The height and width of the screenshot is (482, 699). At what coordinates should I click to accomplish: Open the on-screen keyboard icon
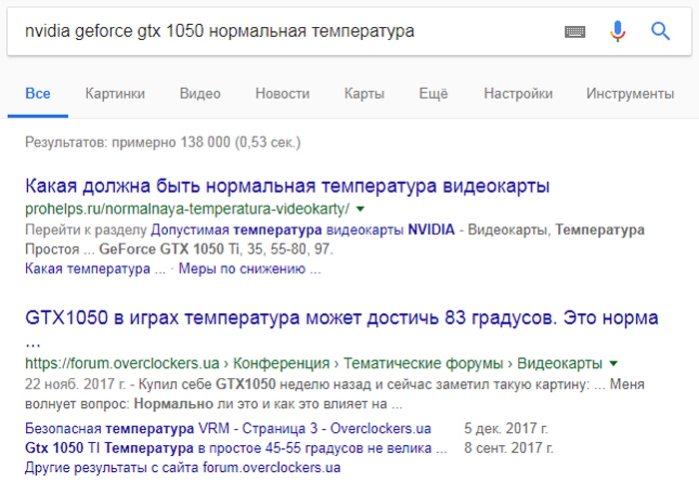[x=575, y=32]
